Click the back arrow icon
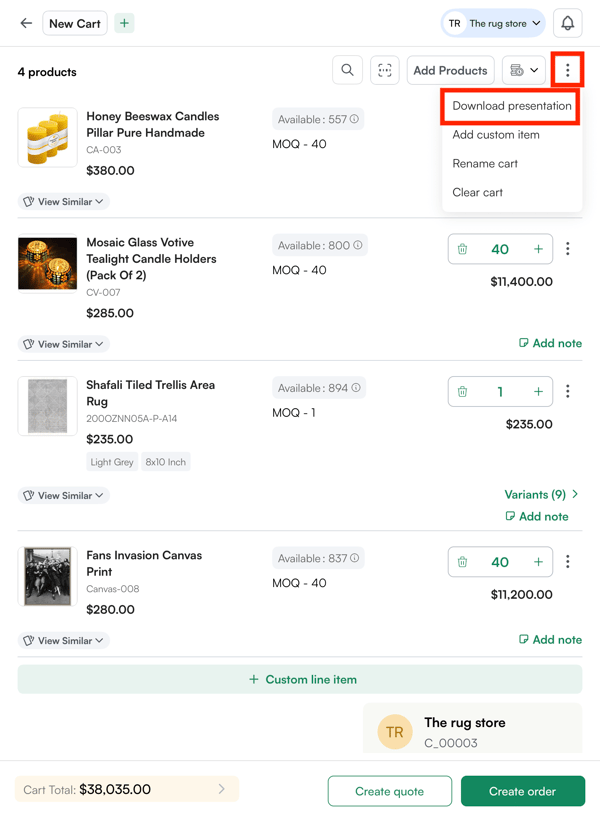 pos(26,23)
